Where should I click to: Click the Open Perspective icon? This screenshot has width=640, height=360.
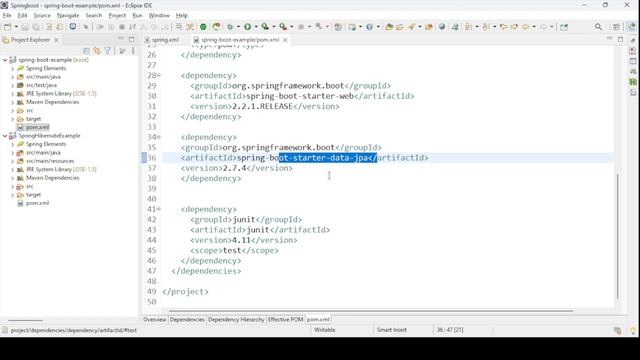point(616,27)
